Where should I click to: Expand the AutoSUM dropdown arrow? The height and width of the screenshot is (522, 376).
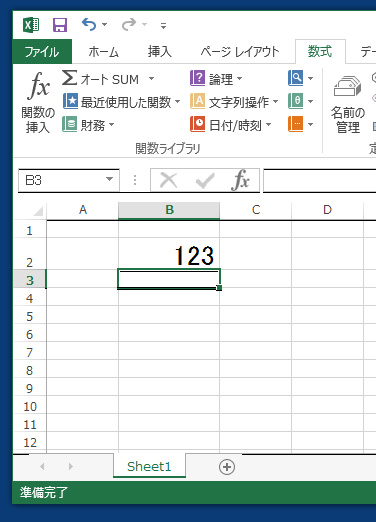[151, 79]
